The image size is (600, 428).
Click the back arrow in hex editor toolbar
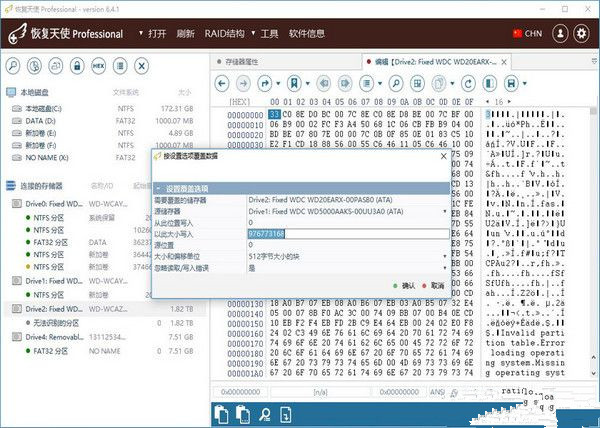(x=222, y=83)
